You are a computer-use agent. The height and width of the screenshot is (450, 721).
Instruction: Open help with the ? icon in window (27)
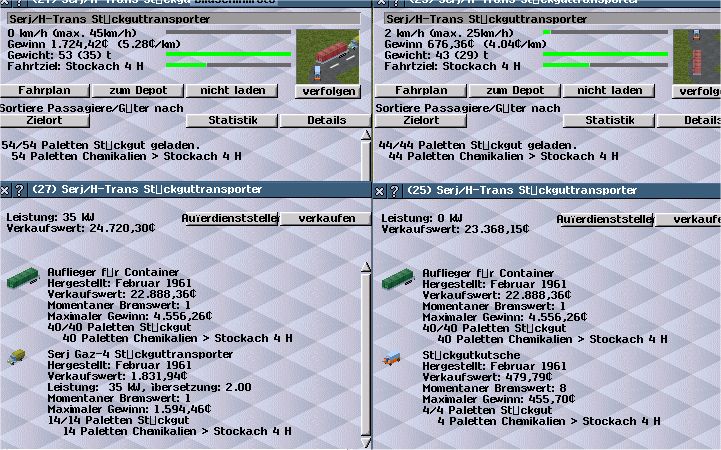coord(19,190)
